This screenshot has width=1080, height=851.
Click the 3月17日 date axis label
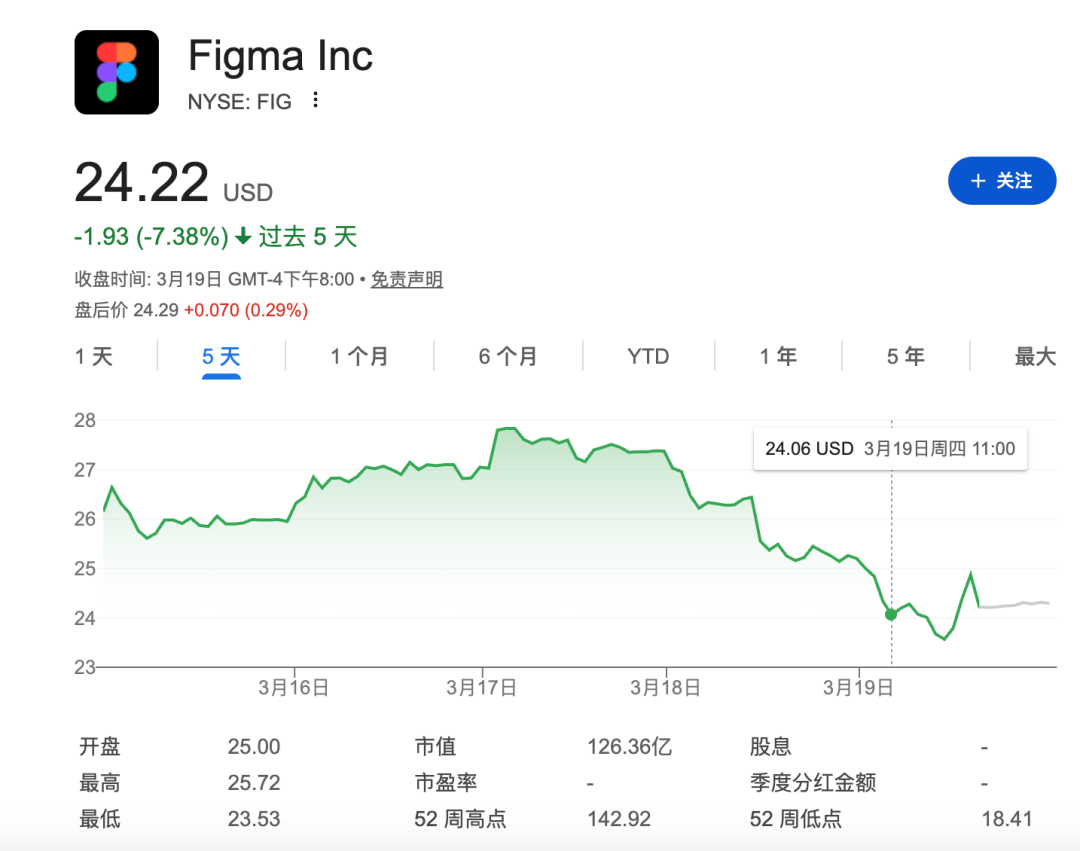click(481, 688)
